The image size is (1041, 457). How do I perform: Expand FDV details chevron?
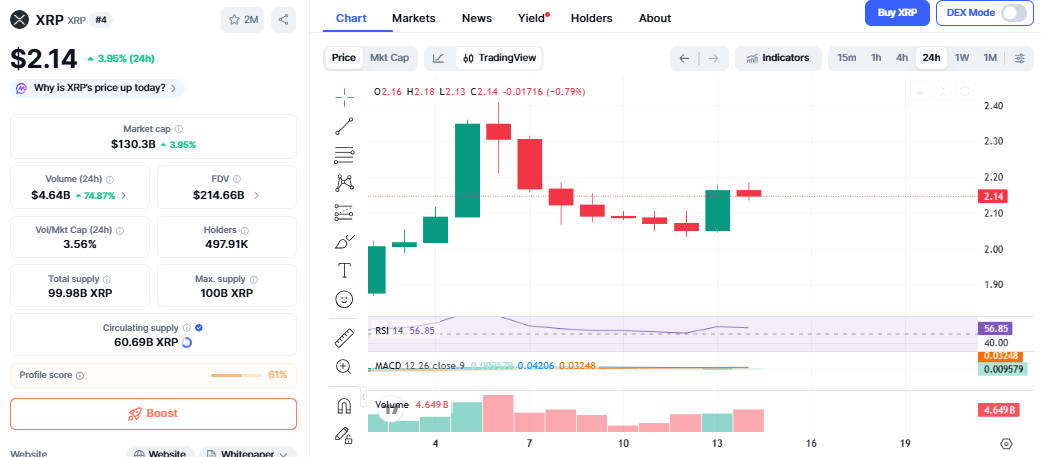256,196
